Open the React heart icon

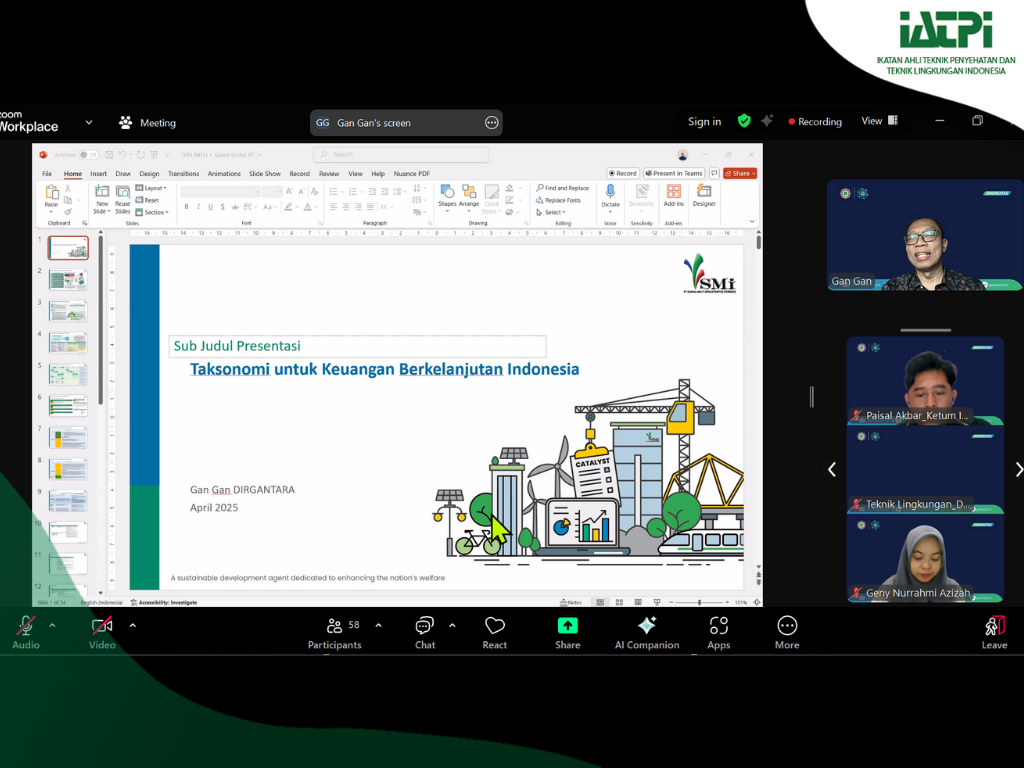tap(494, 626)
